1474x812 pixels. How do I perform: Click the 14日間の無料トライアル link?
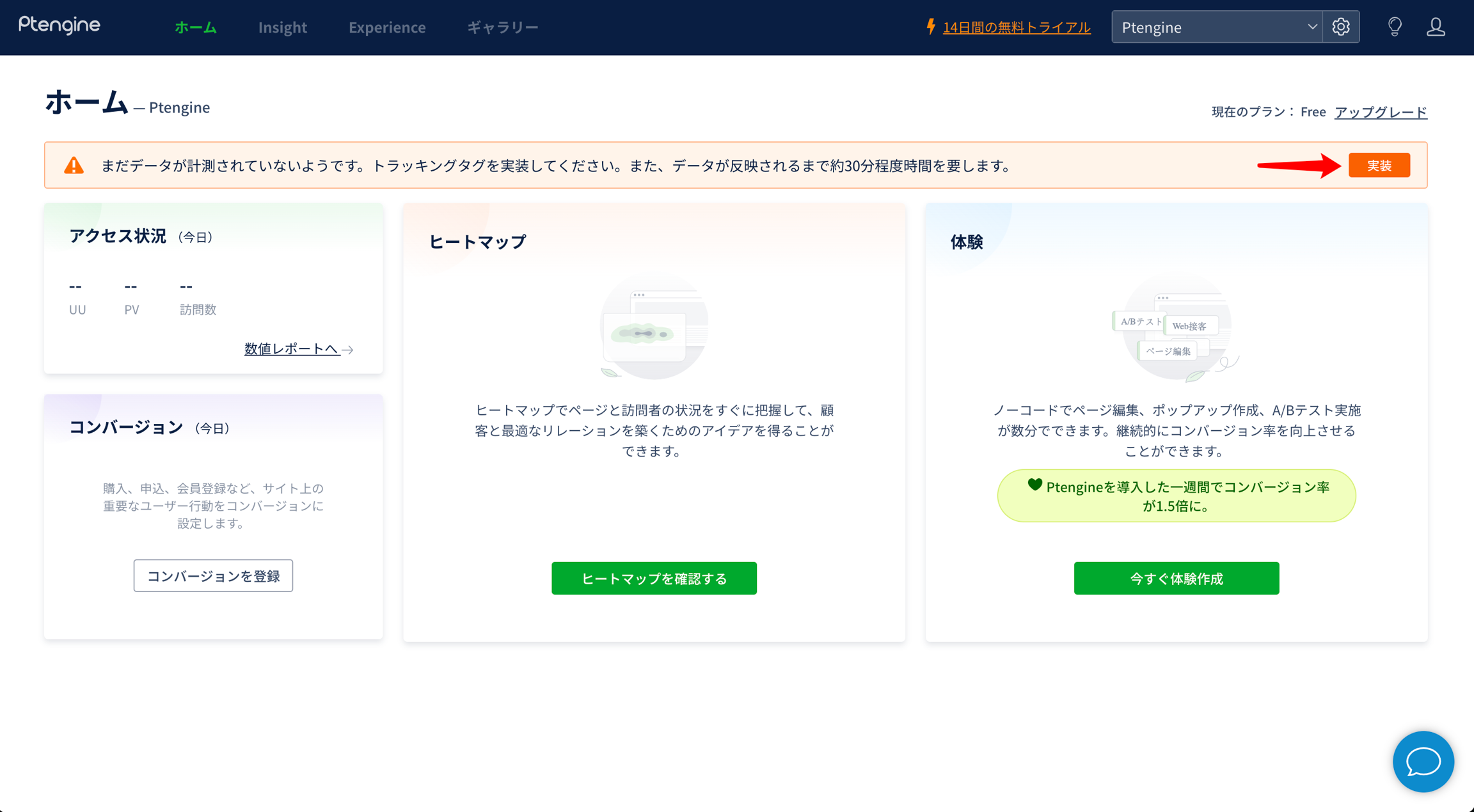tap(1016, 27)
